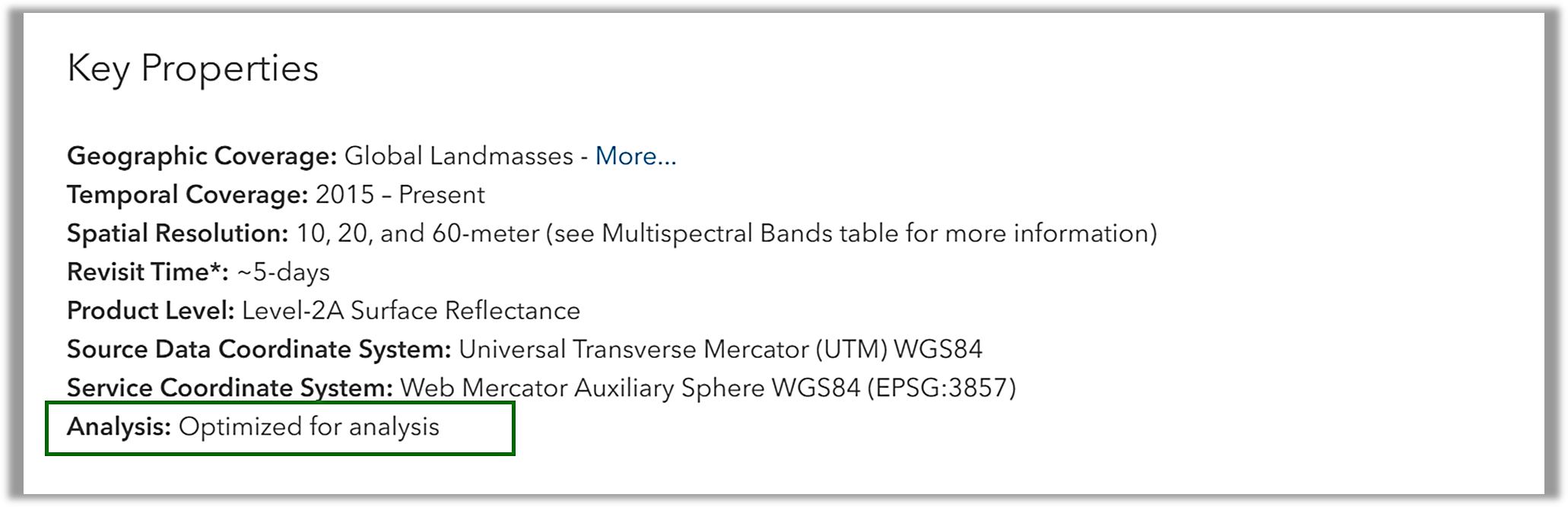Click the Global Landmasses text
Viewport: 1568px width, 507px height.
click(459, 156)
